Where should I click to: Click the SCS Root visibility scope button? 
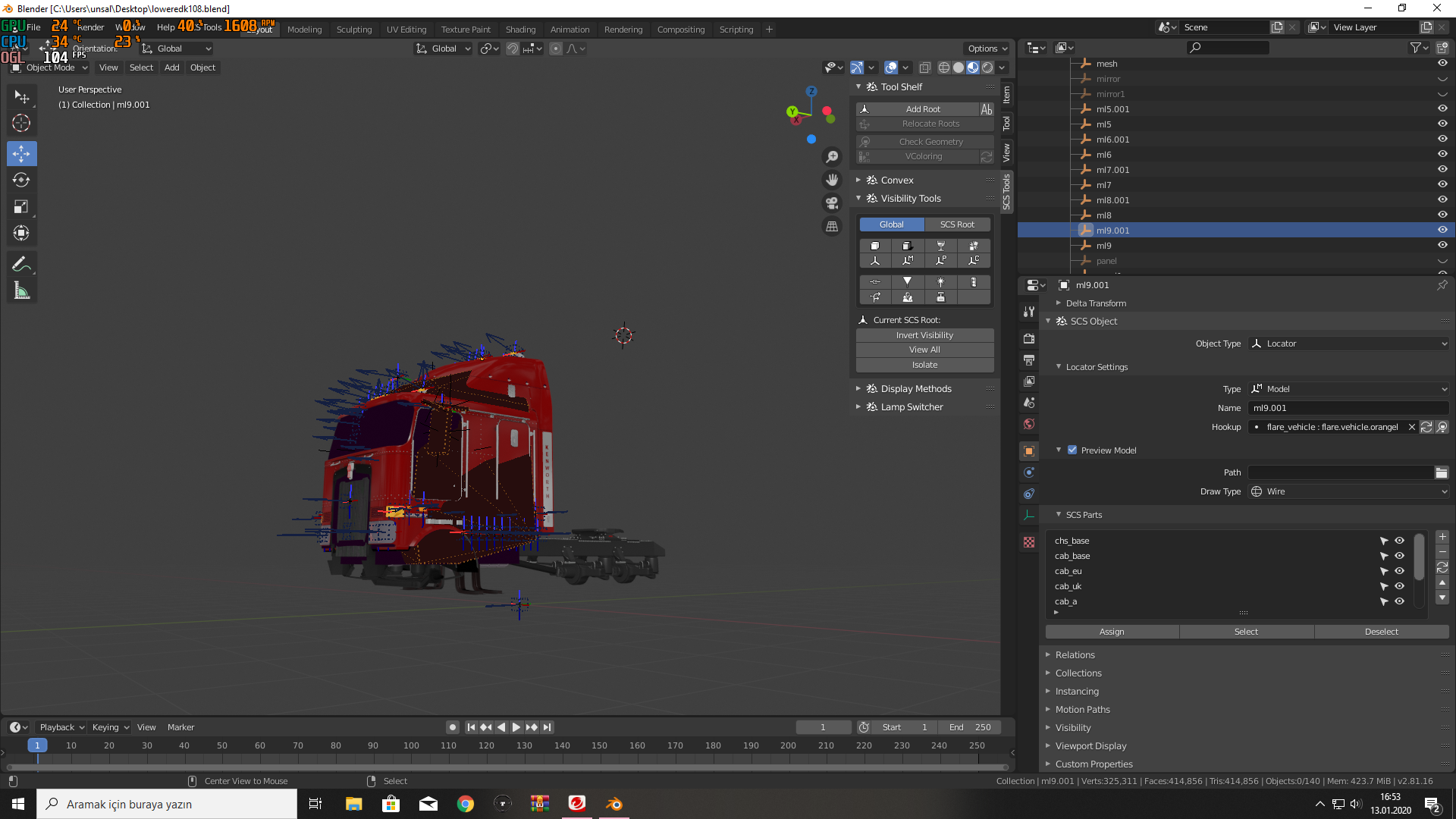[x=957, y=224]
